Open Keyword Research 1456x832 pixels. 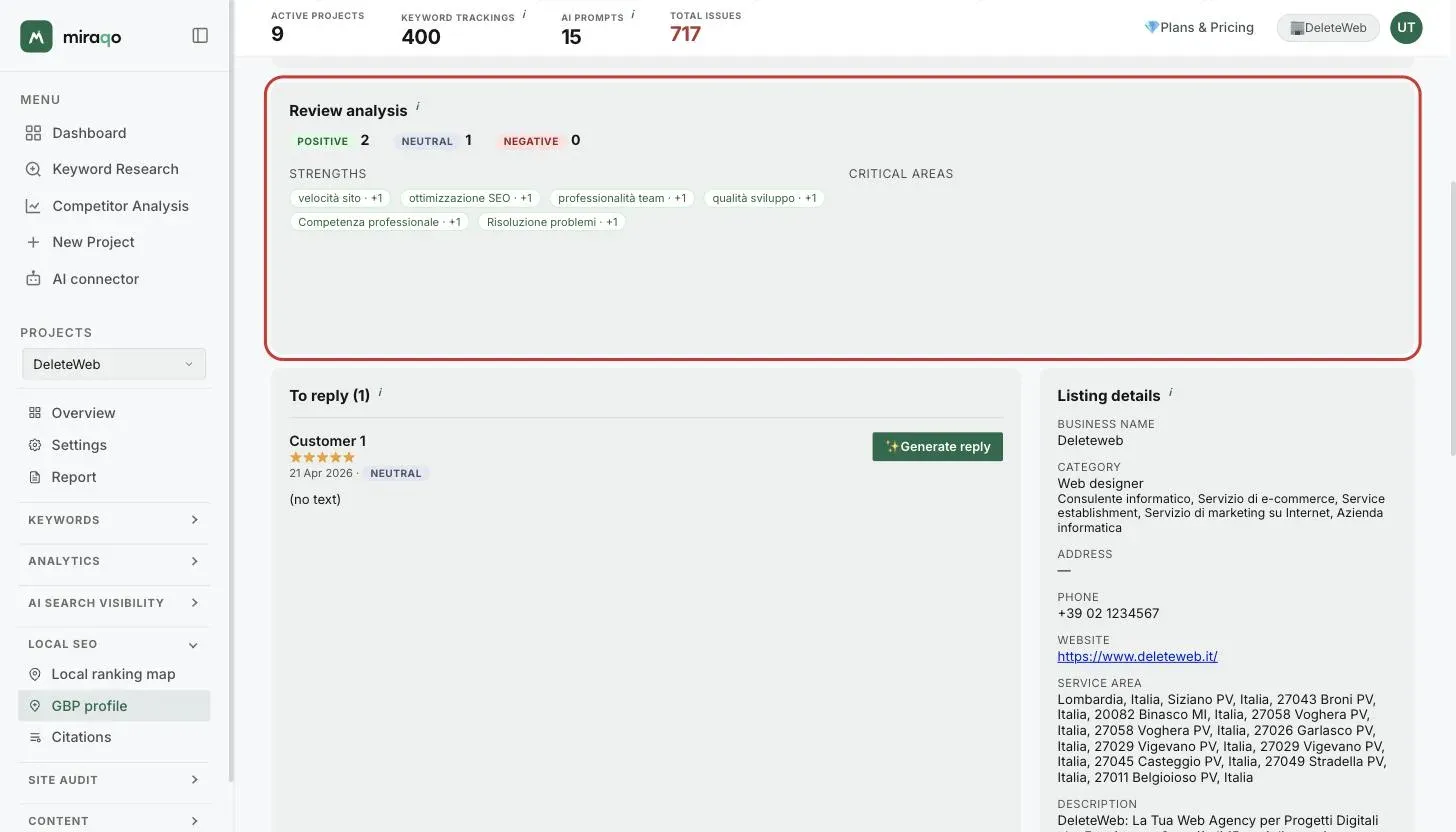coord(115,169)
